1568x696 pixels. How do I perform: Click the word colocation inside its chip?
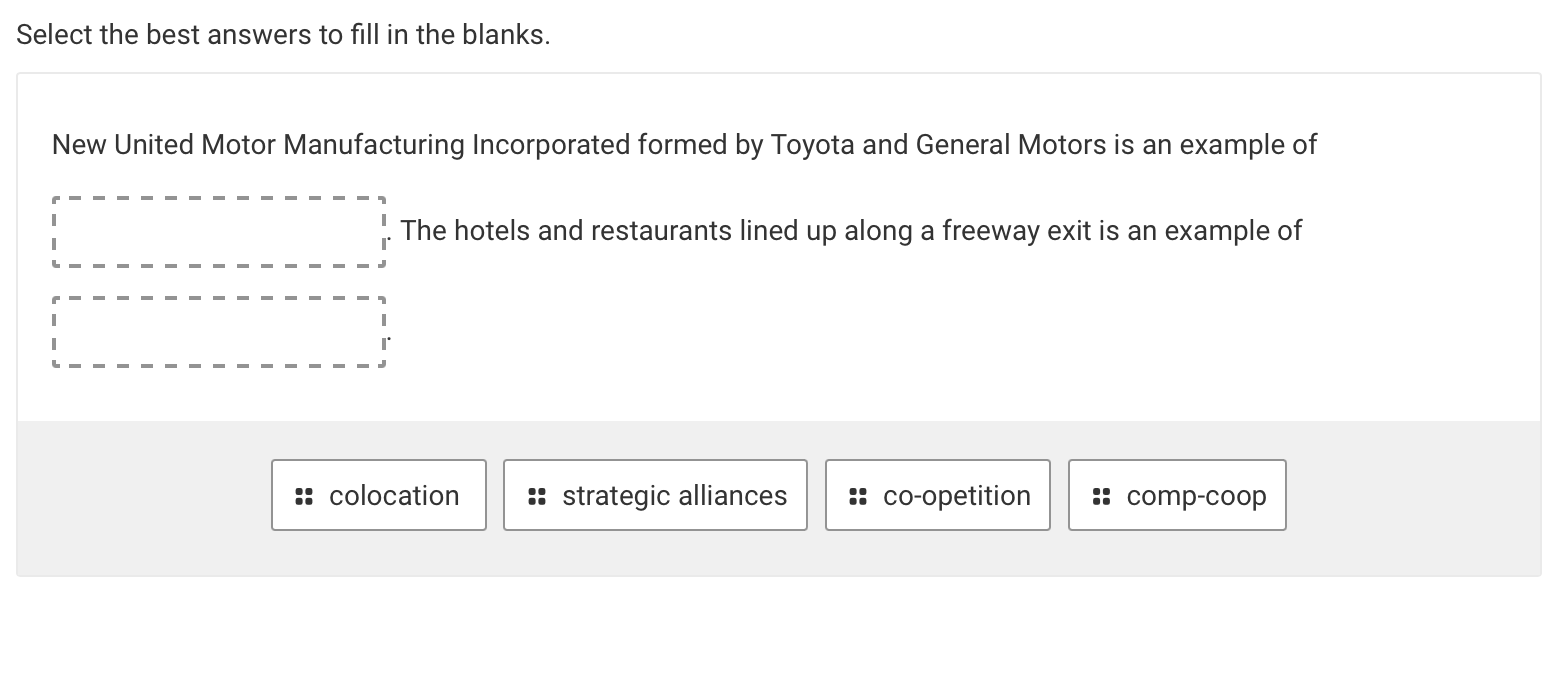pyautogui.click(x=394, y=494)
